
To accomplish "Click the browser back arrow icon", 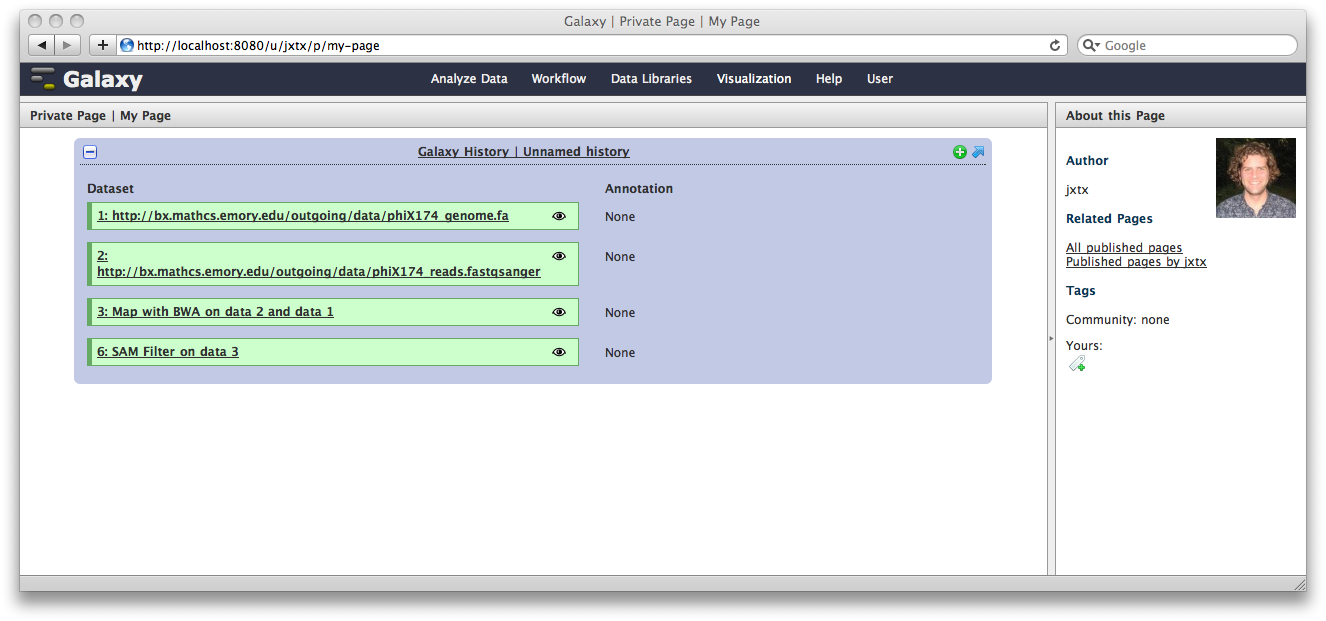I will tap(40, 44).
